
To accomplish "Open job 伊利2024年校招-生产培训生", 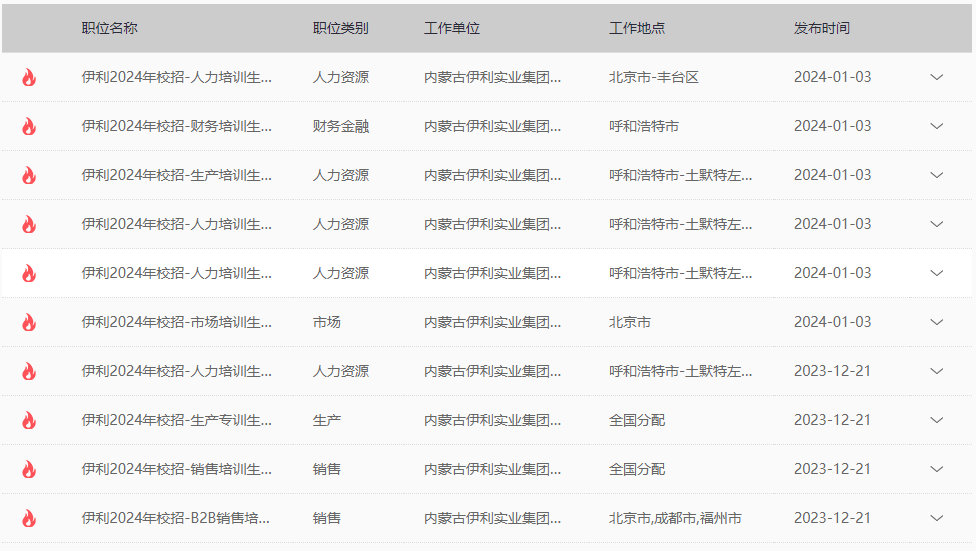I will click(x=177, y=176).
